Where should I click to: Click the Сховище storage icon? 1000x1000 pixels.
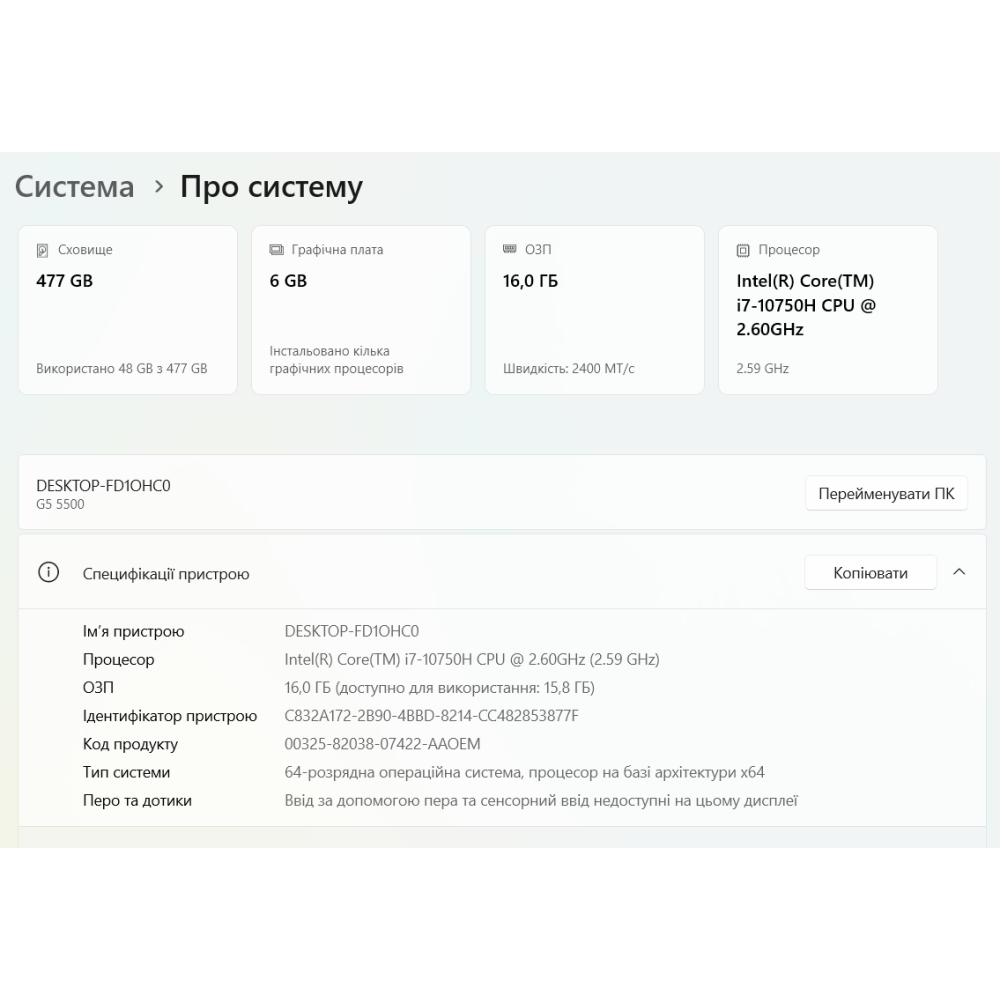pos(42,250)
